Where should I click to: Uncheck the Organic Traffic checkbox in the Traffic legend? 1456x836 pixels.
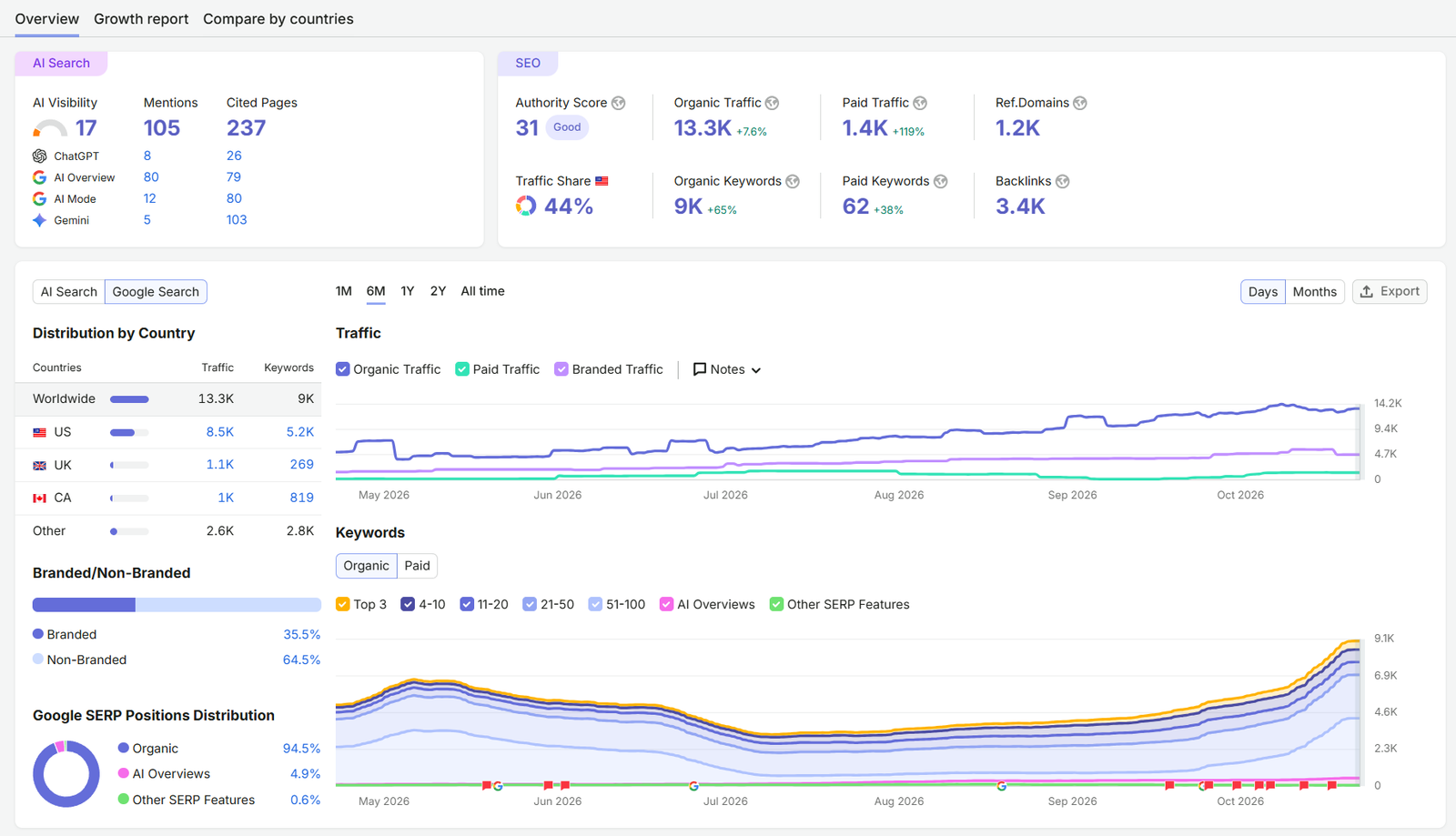[343, 369]
